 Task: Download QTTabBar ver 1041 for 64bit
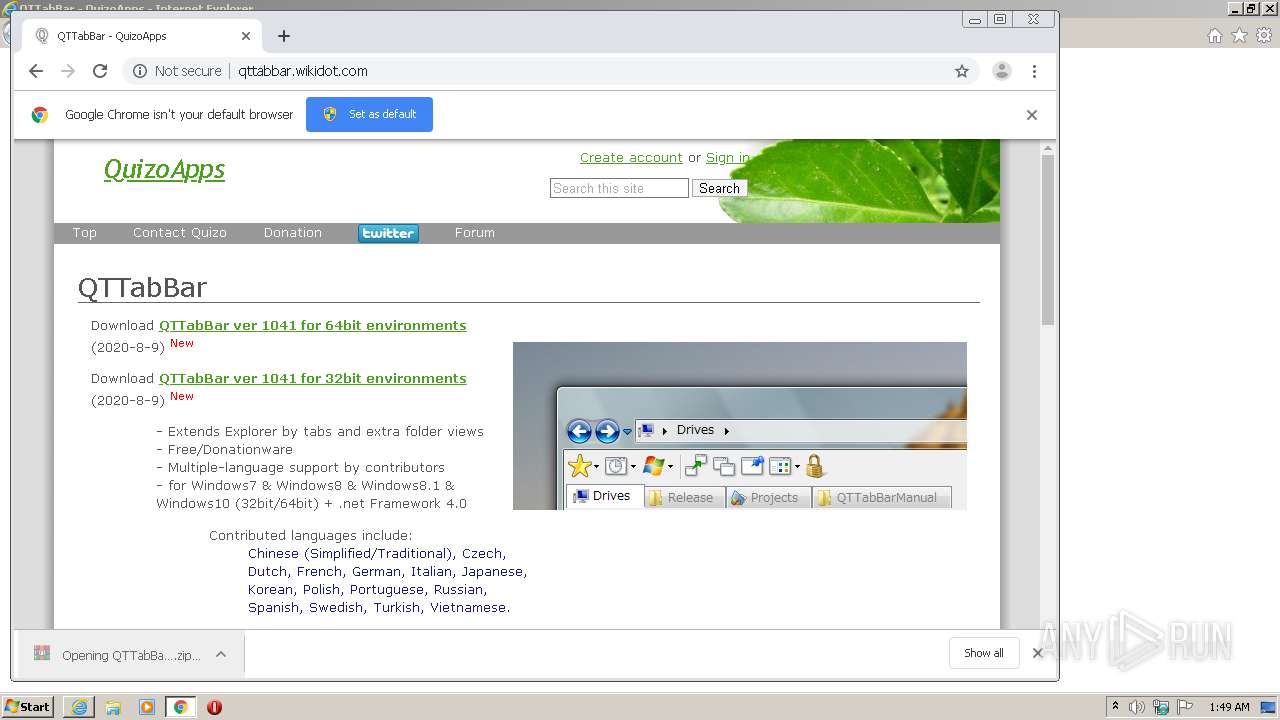pyautogui.click(x=312, y=325)
